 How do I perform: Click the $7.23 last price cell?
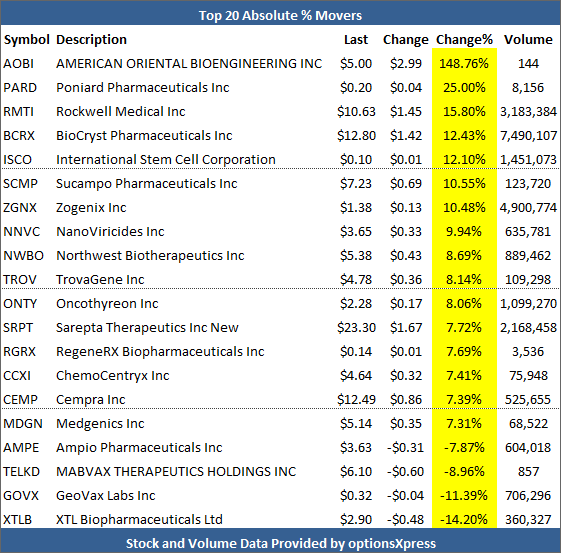356,183
